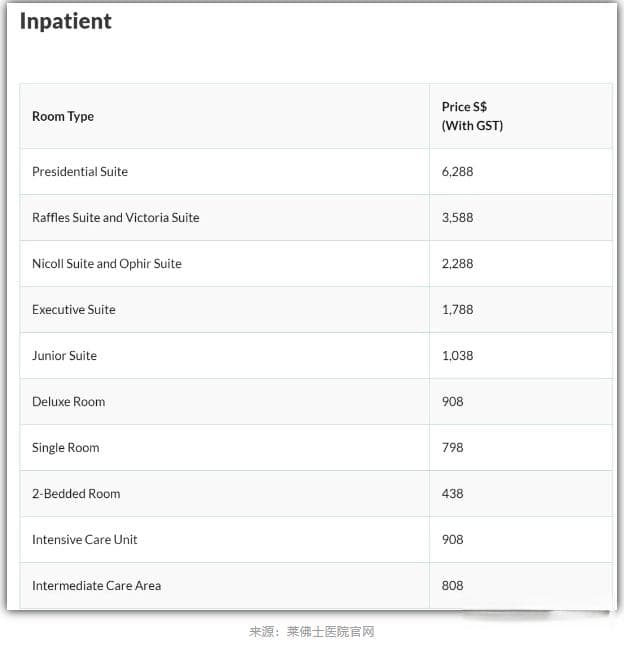Click the 1,038 price cell
The image size is (624, 645).
457,356
